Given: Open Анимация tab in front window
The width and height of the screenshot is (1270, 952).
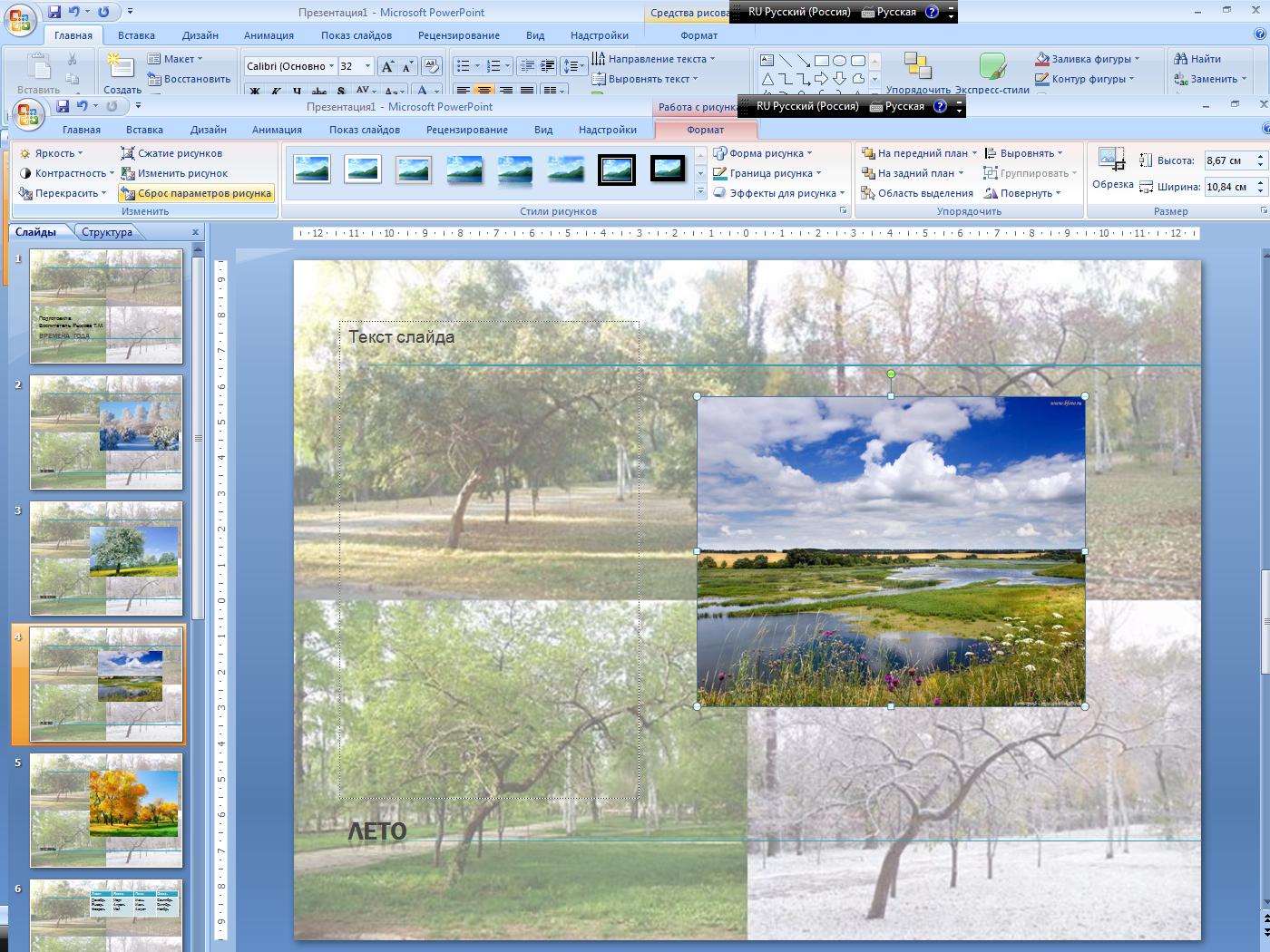Looking at the screenshot, I should point(277,130).
